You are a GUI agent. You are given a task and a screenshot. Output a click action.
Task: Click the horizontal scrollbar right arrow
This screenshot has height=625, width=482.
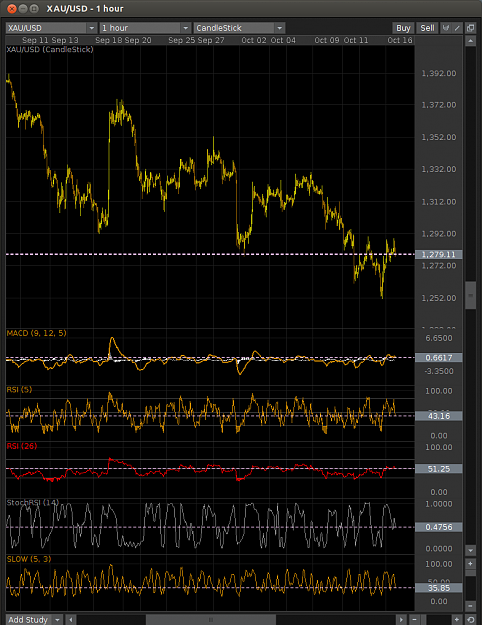tap(401, 619)
